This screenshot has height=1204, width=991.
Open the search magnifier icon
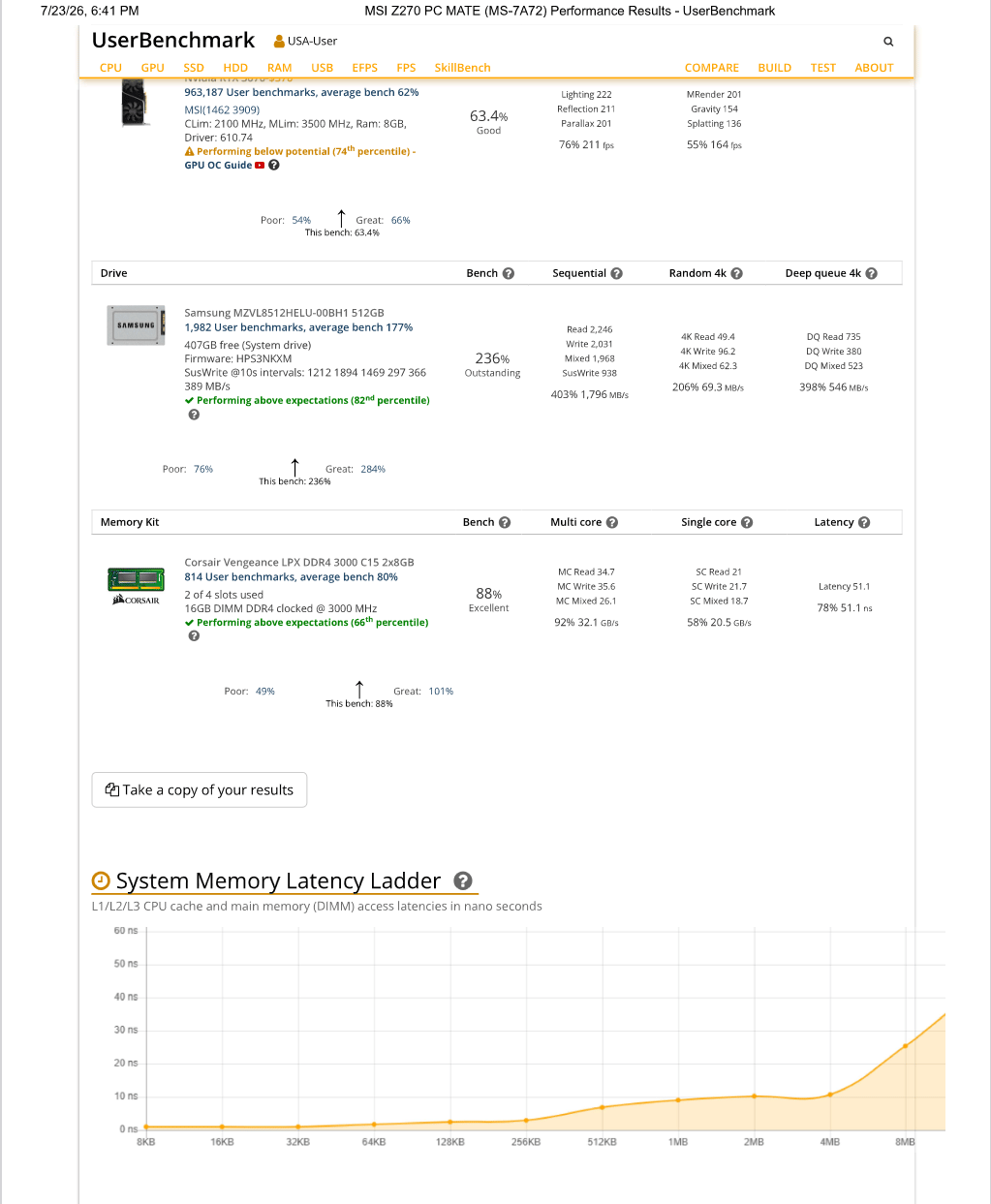point(888,42)
